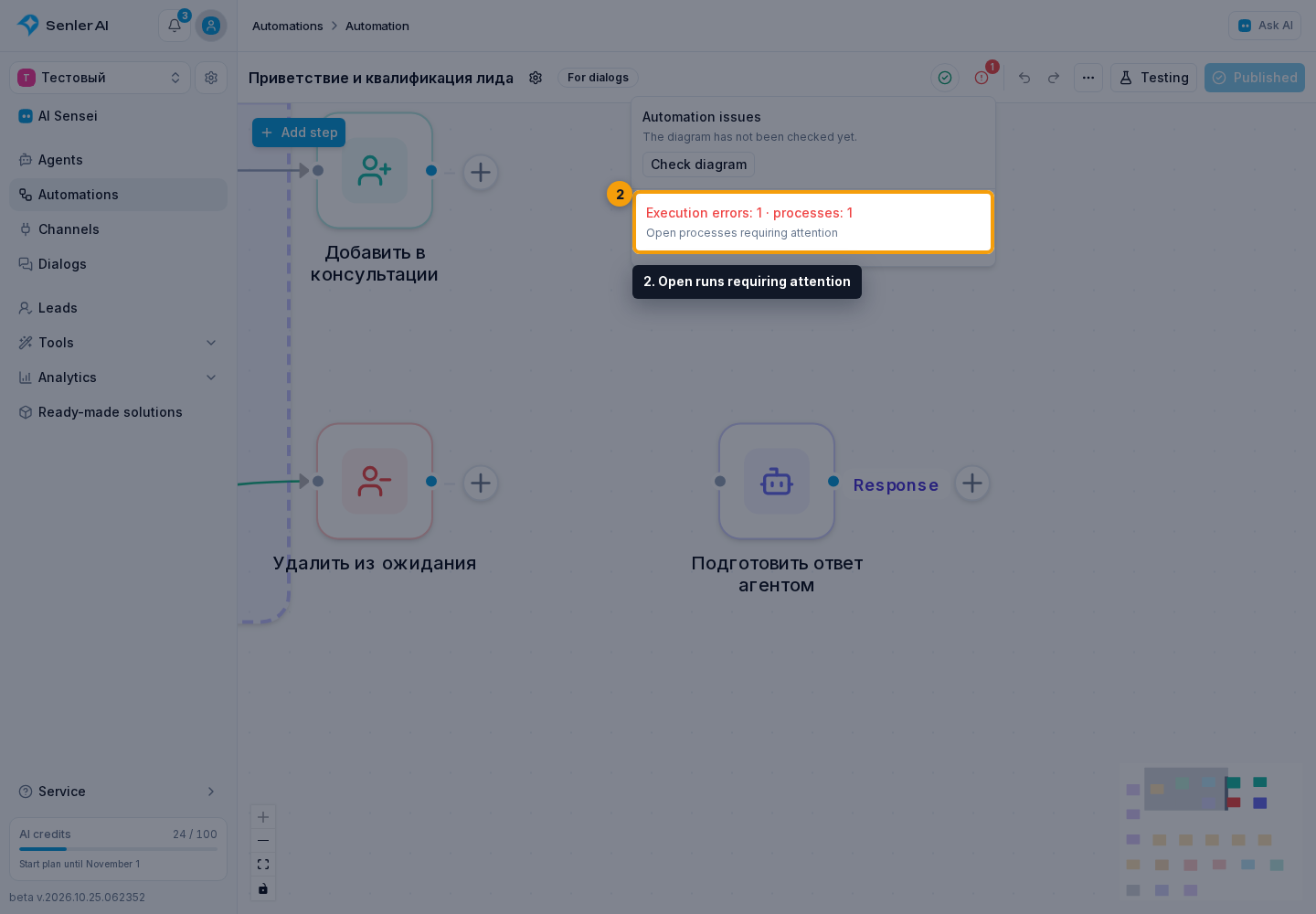
Task: Undo the last change
Action: pyautogui.click(x=1024, y=78)
